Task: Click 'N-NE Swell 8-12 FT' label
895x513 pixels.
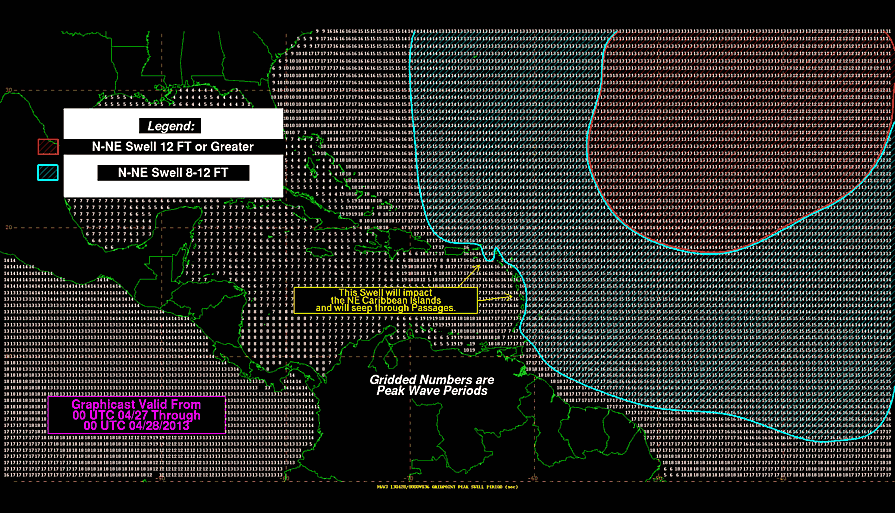Action: [173, 173]
